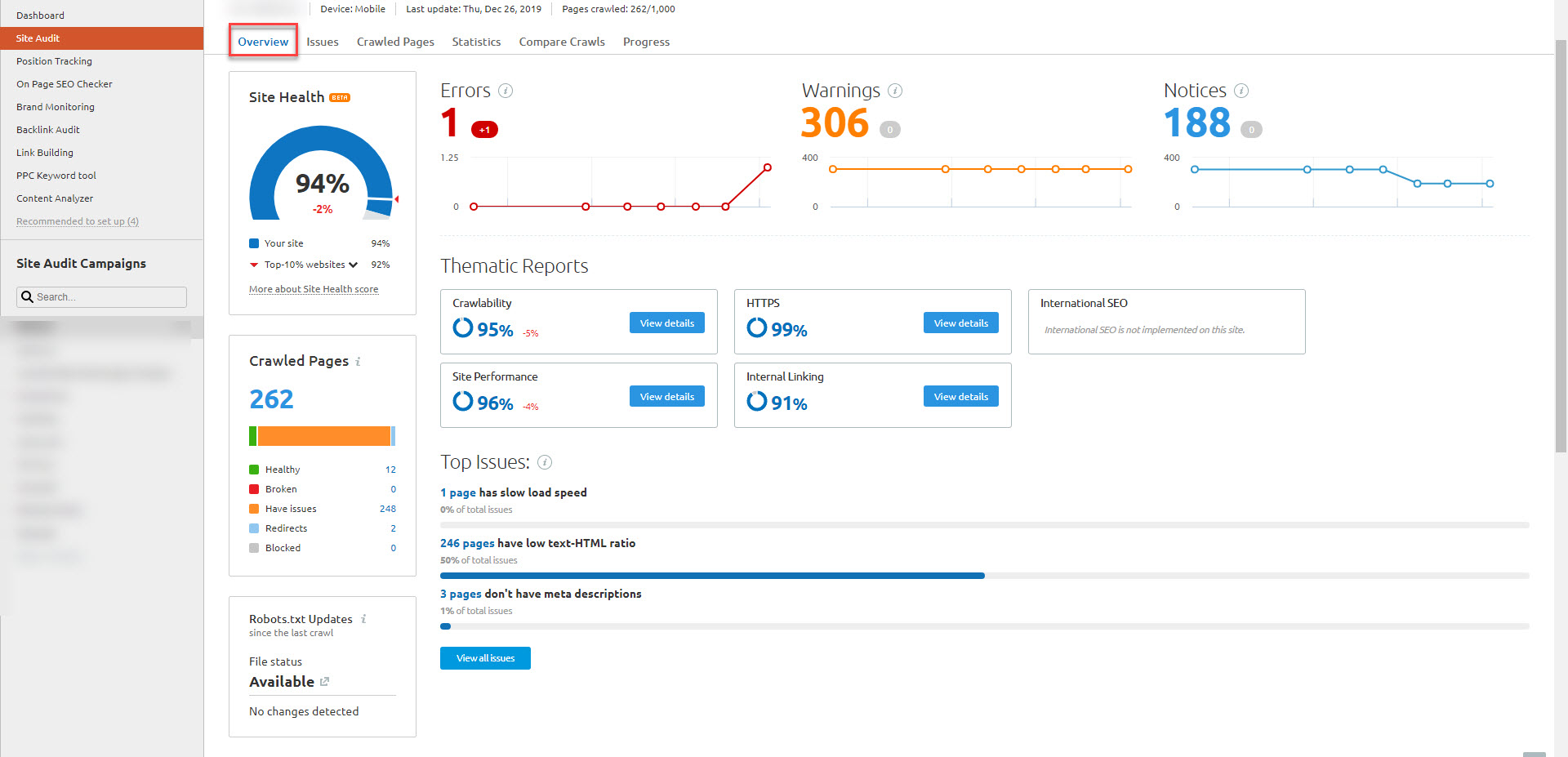
Task: Click the info icon next to Errors
Action: [x=506, y=91]
